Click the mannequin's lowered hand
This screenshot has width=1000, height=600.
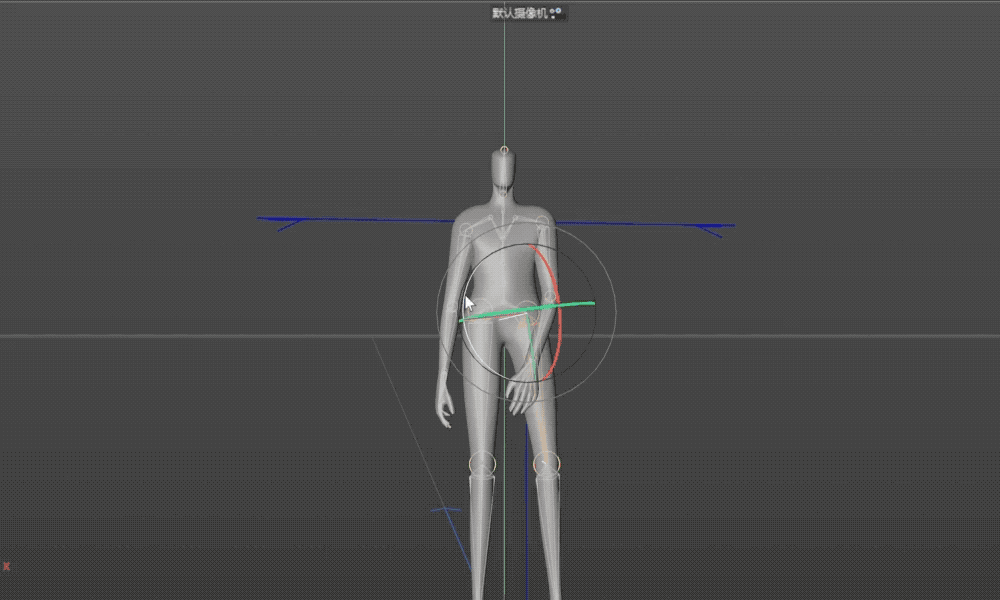coord(444,410)
